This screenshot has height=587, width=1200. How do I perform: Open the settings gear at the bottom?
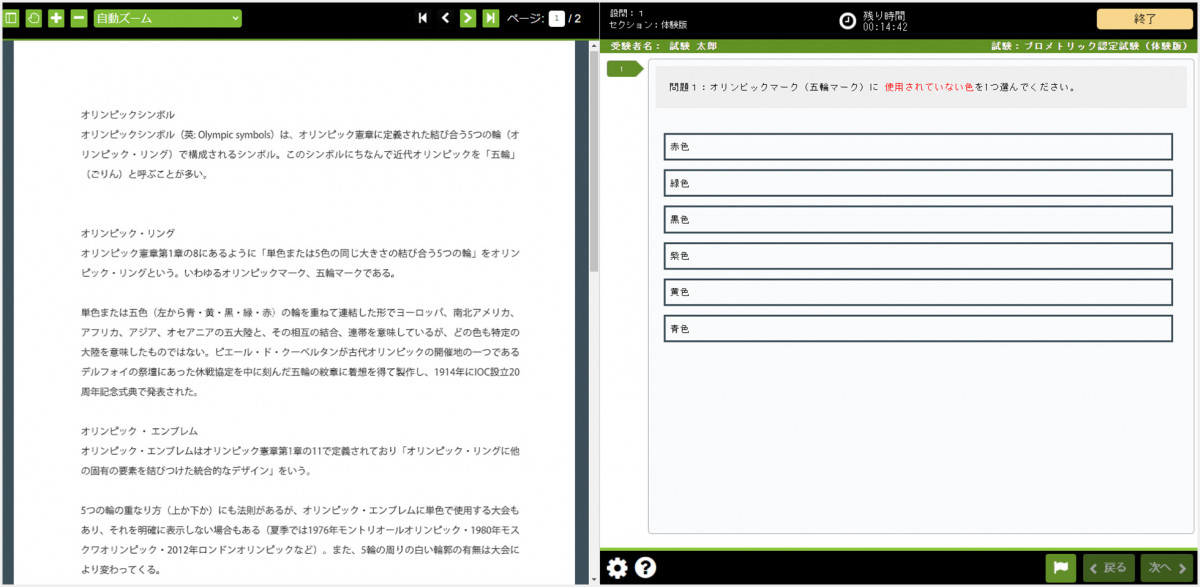point(618,567)
